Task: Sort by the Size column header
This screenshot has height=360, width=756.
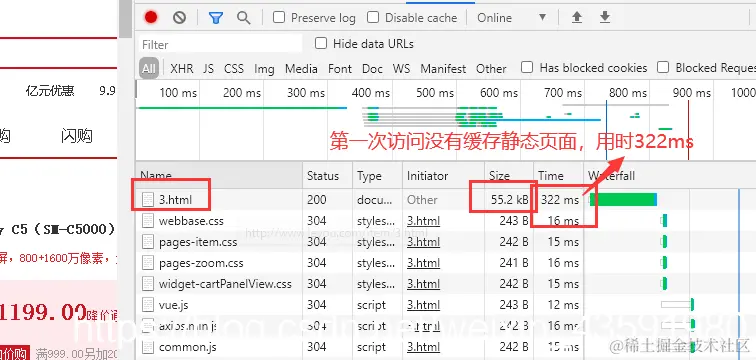Action: pos(509,176)
